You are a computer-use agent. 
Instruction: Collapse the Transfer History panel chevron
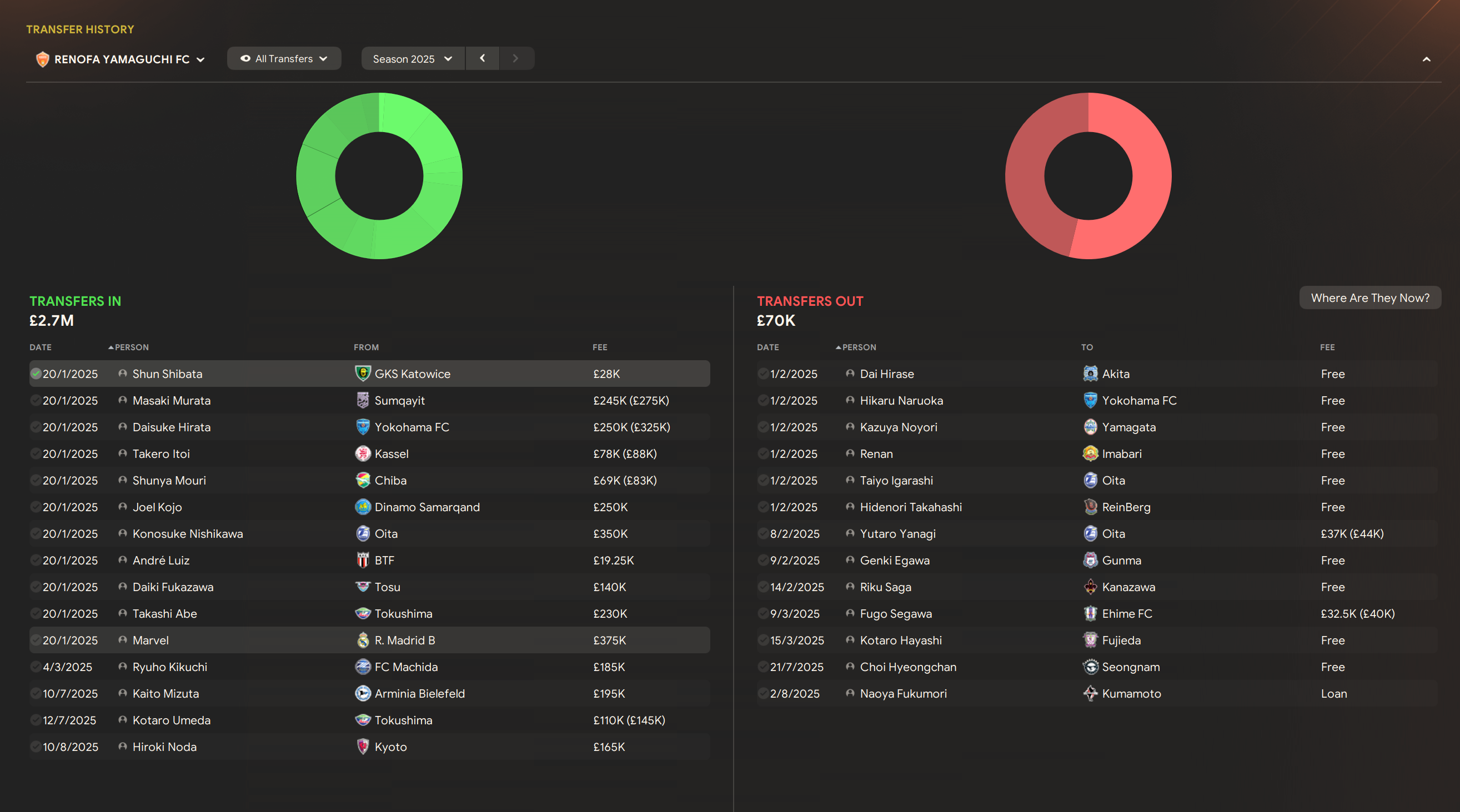(1426, 59)
